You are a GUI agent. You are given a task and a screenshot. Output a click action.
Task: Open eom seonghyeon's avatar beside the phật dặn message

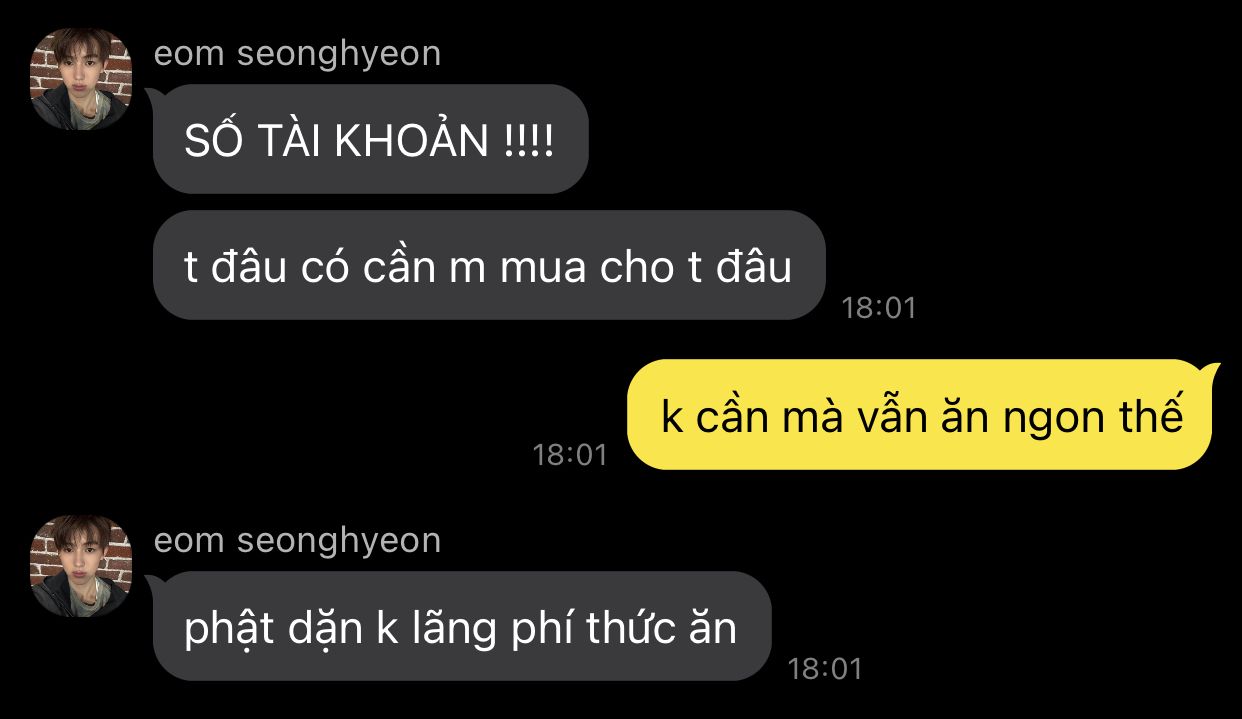pos(82,565)
